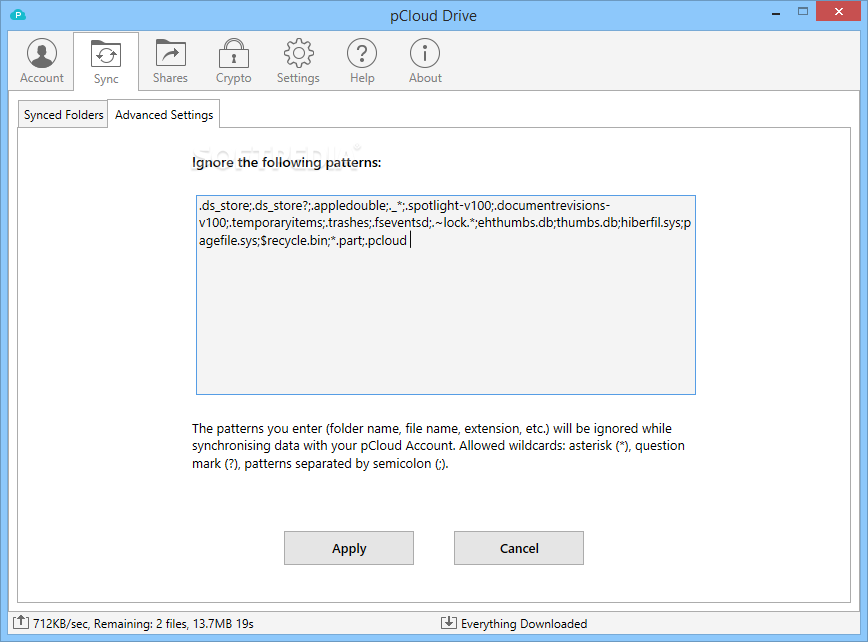Click the 'Everything Downloaded' status text
The width and height of the screenshot is (868, 642).
point(524,624)
